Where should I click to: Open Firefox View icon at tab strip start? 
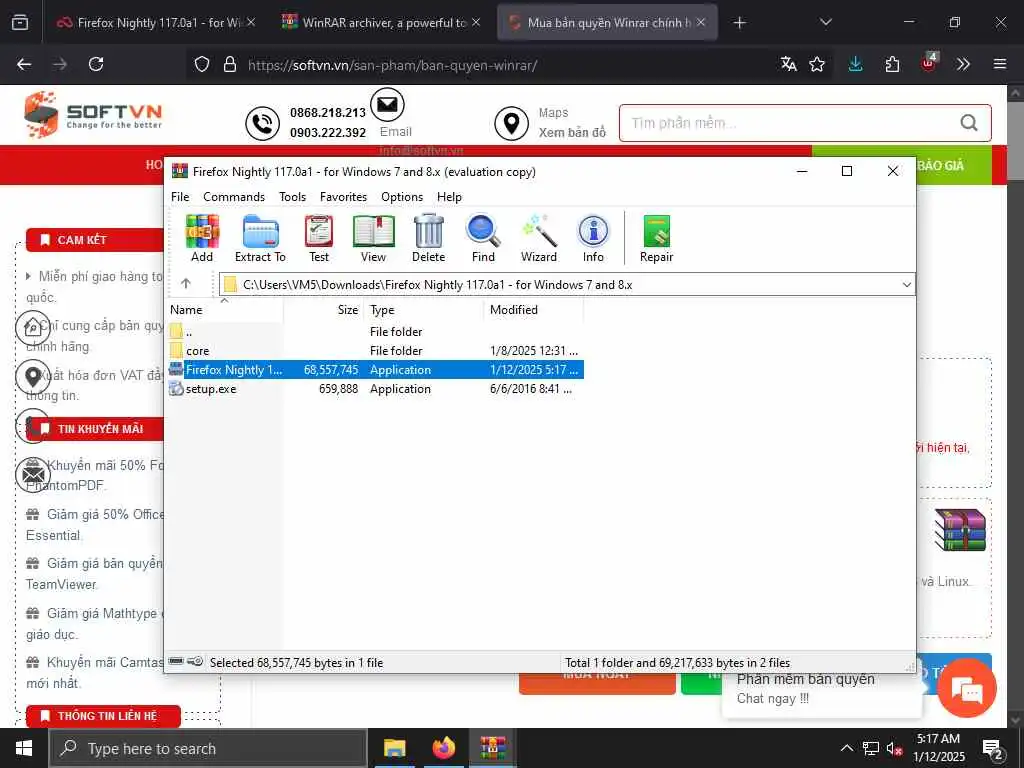[x=20, y=22]
